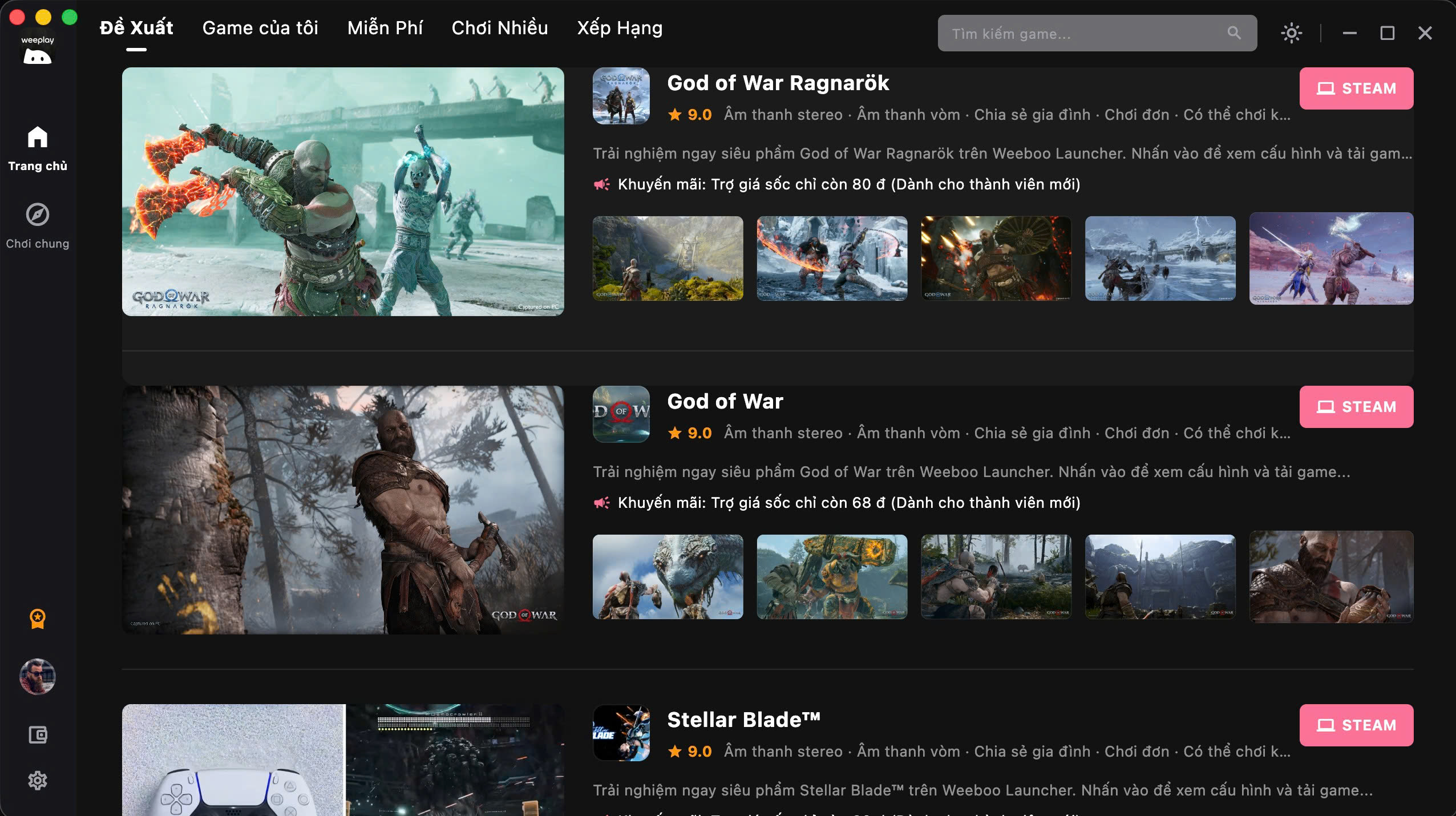Click feature tags line under Stellar Blade
Image resolution: width=1456 pixels, height=816 pixels.
[1007, 752]
